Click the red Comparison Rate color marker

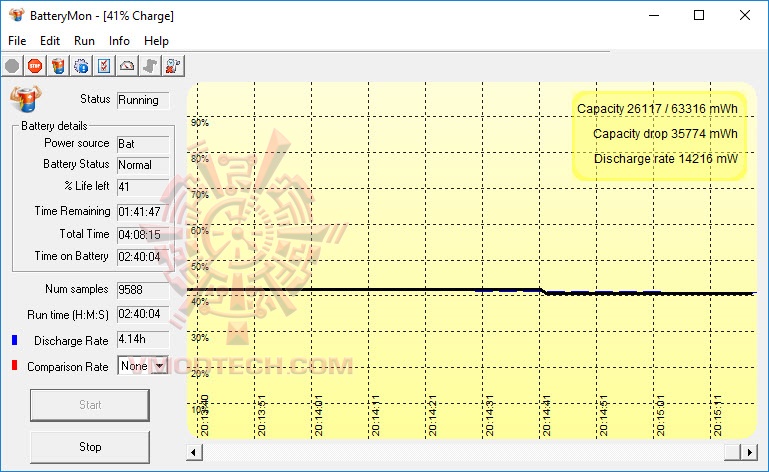14,365
